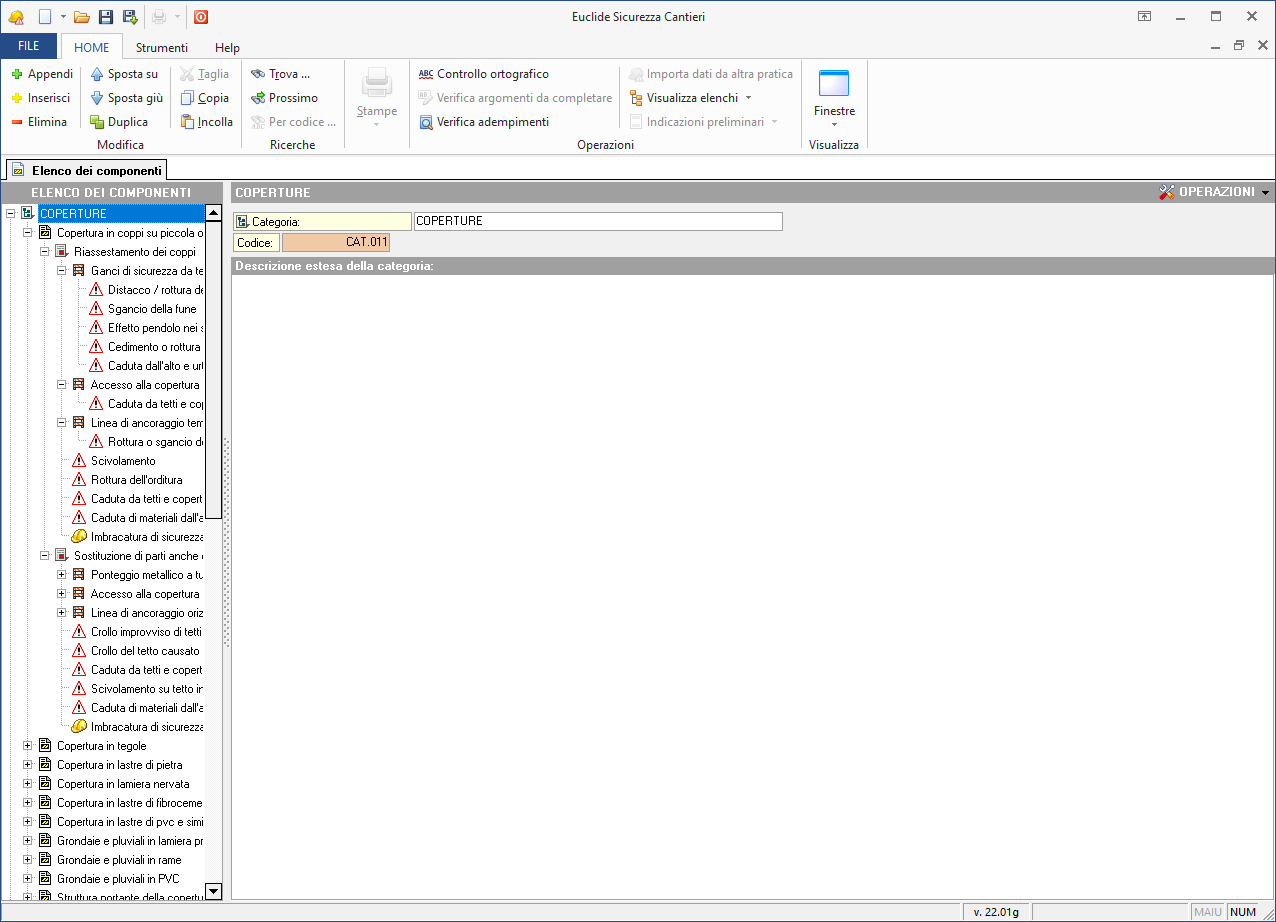The height and width of the screenshot is (922, 1276).
Task: Expand Ponteggio metallico tree node
Action: (x=62, y=575)
